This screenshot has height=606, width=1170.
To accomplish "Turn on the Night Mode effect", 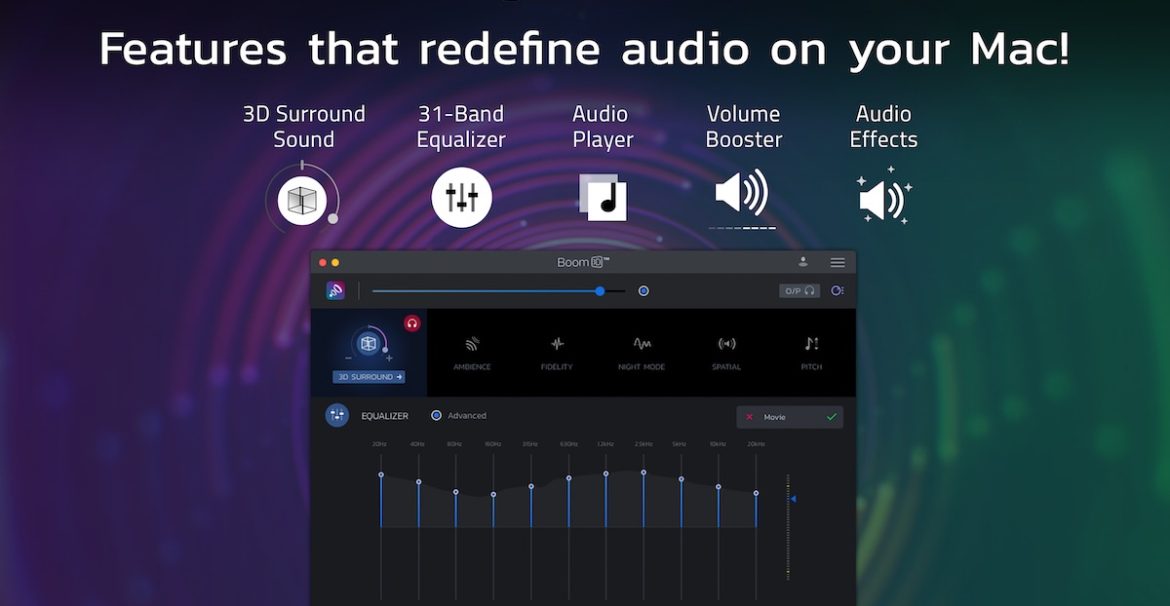I will pos(642,352).
